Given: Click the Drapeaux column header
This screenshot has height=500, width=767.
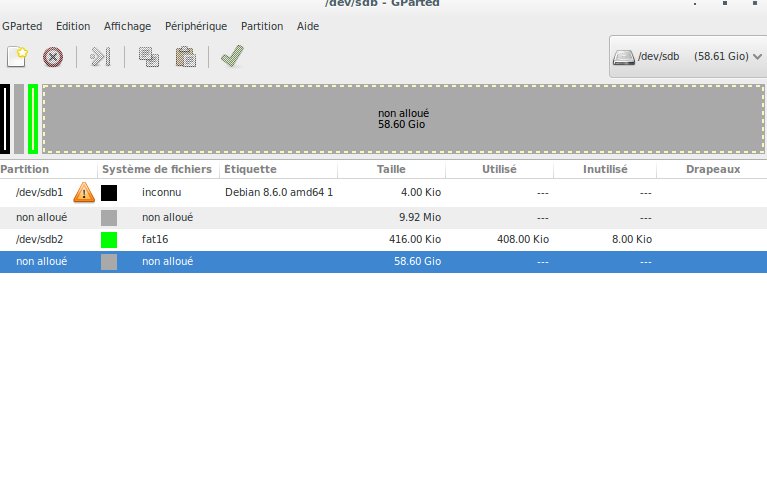Looking at the screenshot, I should coord(712,169).
